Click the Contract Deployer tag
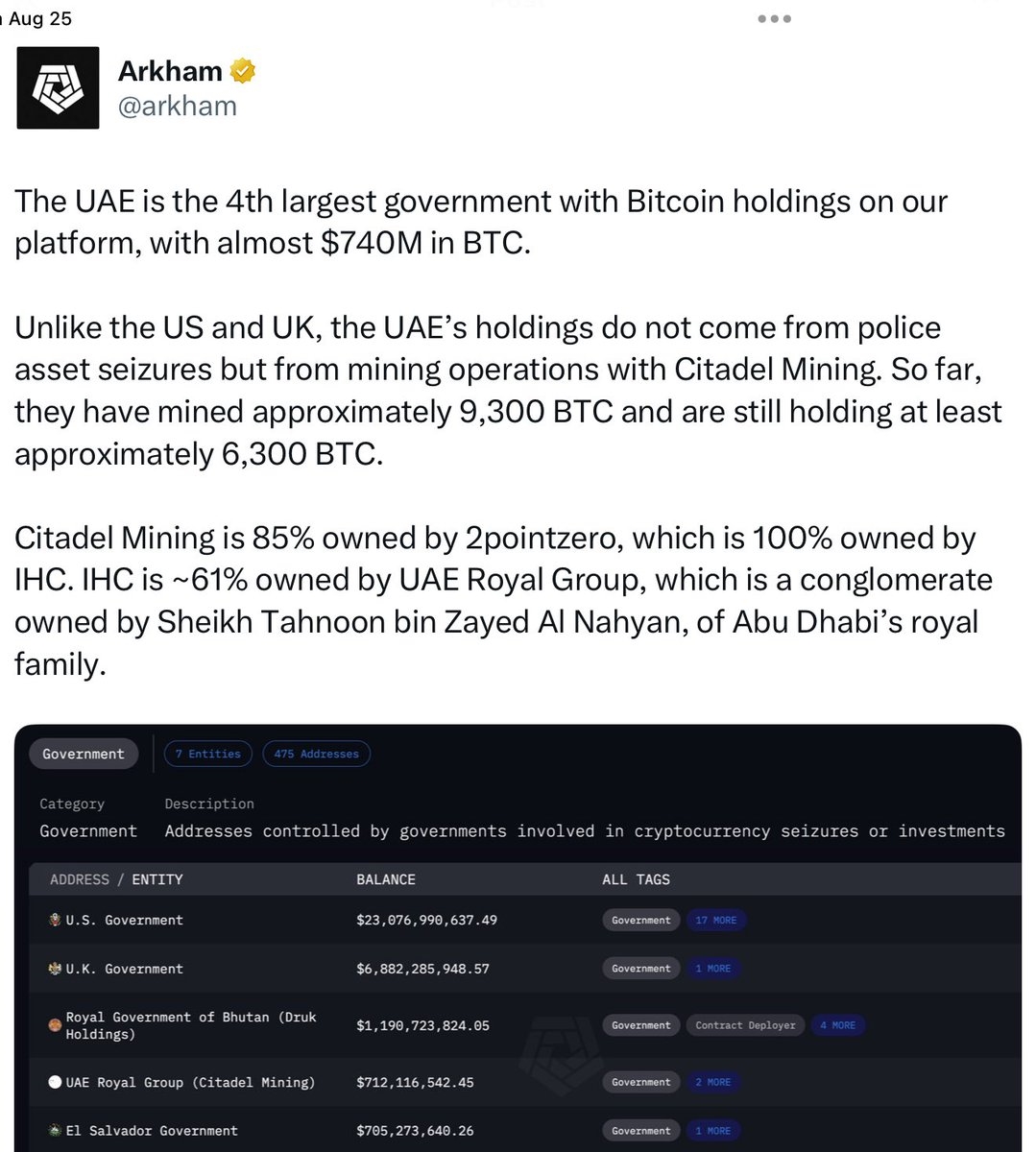The height and width of the screenshot is (1152, 1036). click(x=745, y=1025)
